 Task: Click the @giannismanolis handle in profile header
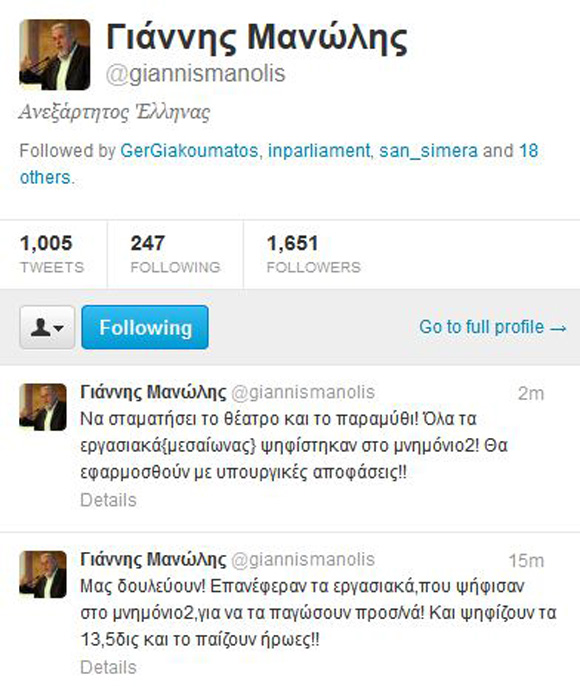pos(195,74)
